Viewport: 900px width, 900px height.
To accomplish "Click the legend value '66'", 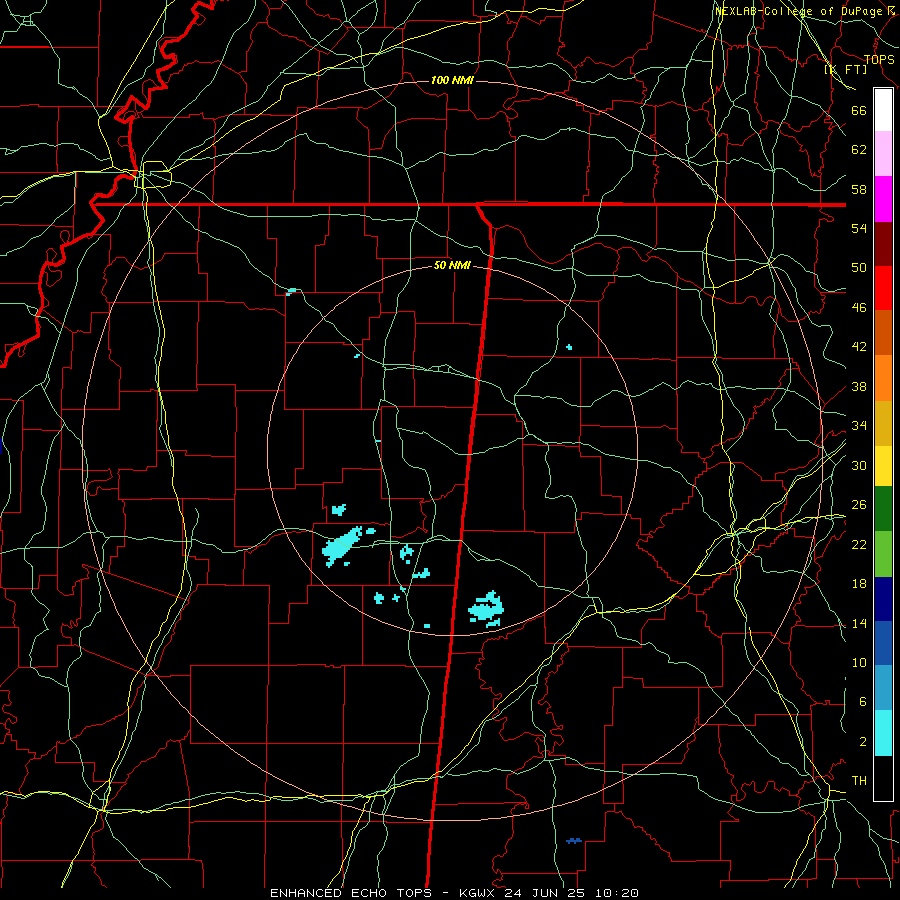I will 859,110.
